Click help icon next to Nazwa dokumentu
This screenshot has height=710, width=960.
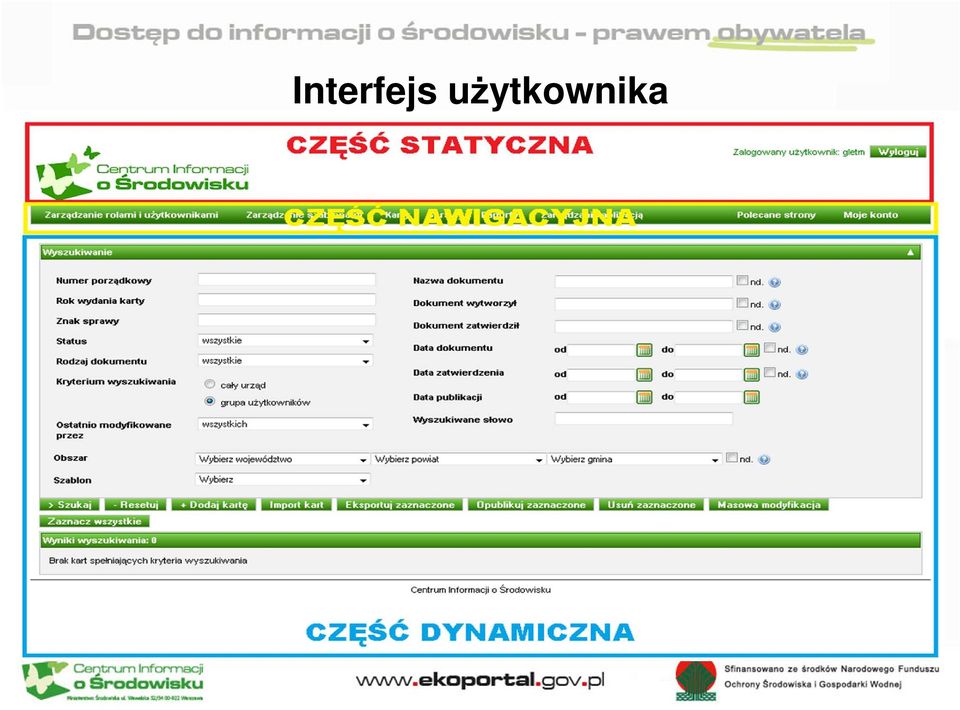tap(774, 282)
